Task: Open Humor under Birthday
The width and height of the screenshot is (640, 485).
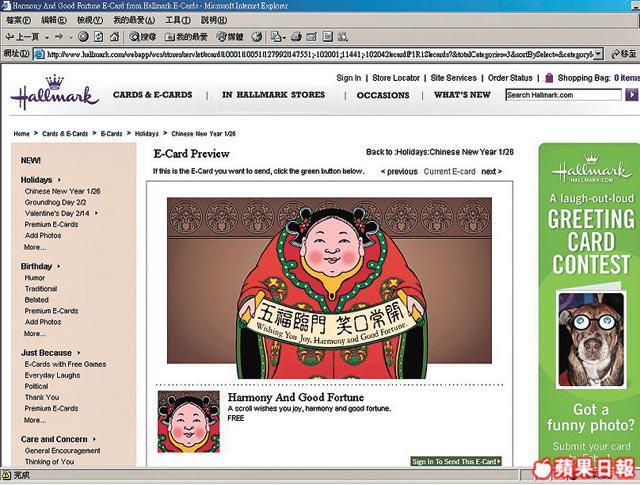Action: [35, 278]
